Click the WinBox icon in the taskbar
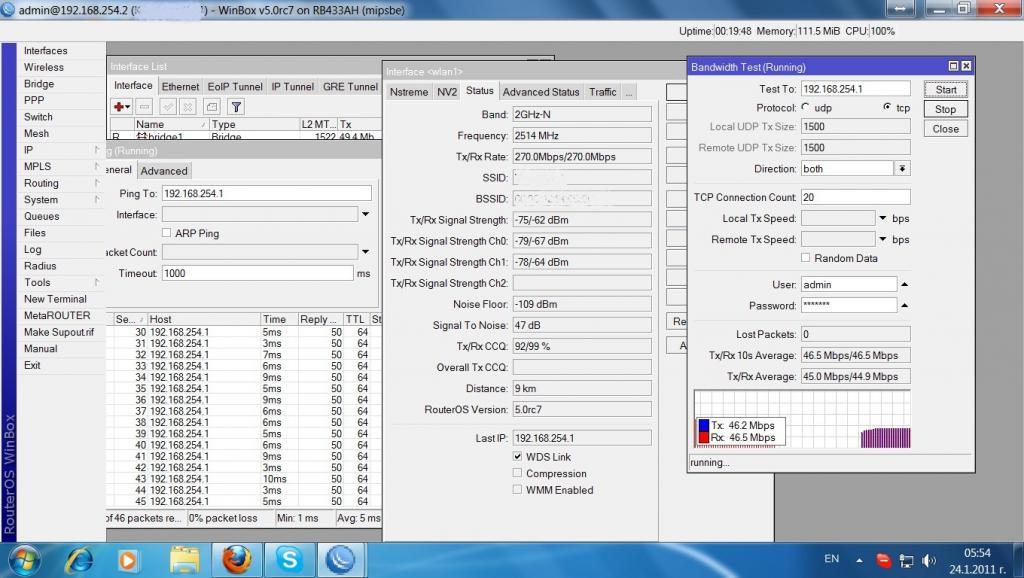 341,558
